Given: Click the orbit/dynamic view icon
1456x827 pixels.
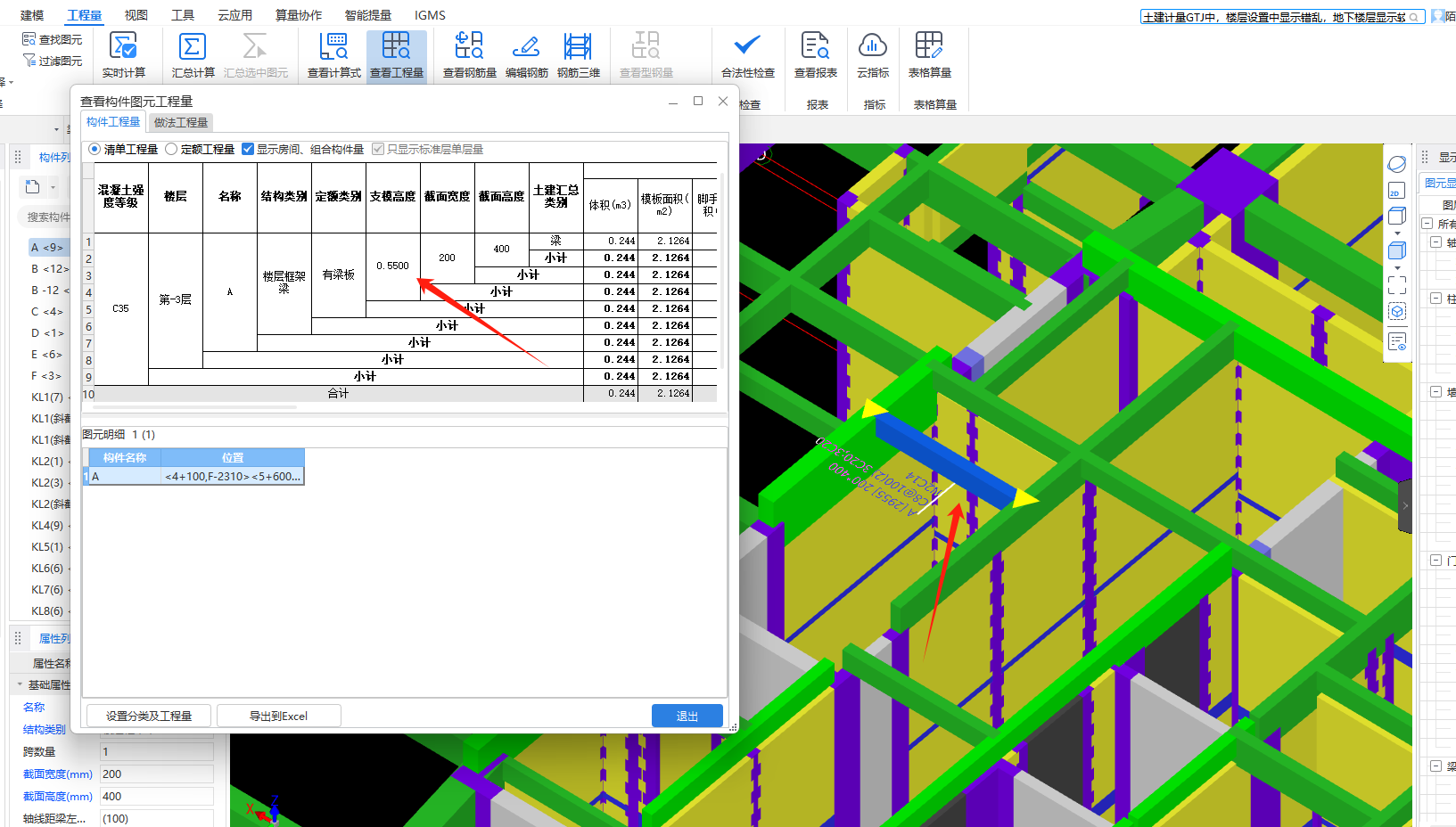Looking at the screenshot, I should pos(1397,164).
